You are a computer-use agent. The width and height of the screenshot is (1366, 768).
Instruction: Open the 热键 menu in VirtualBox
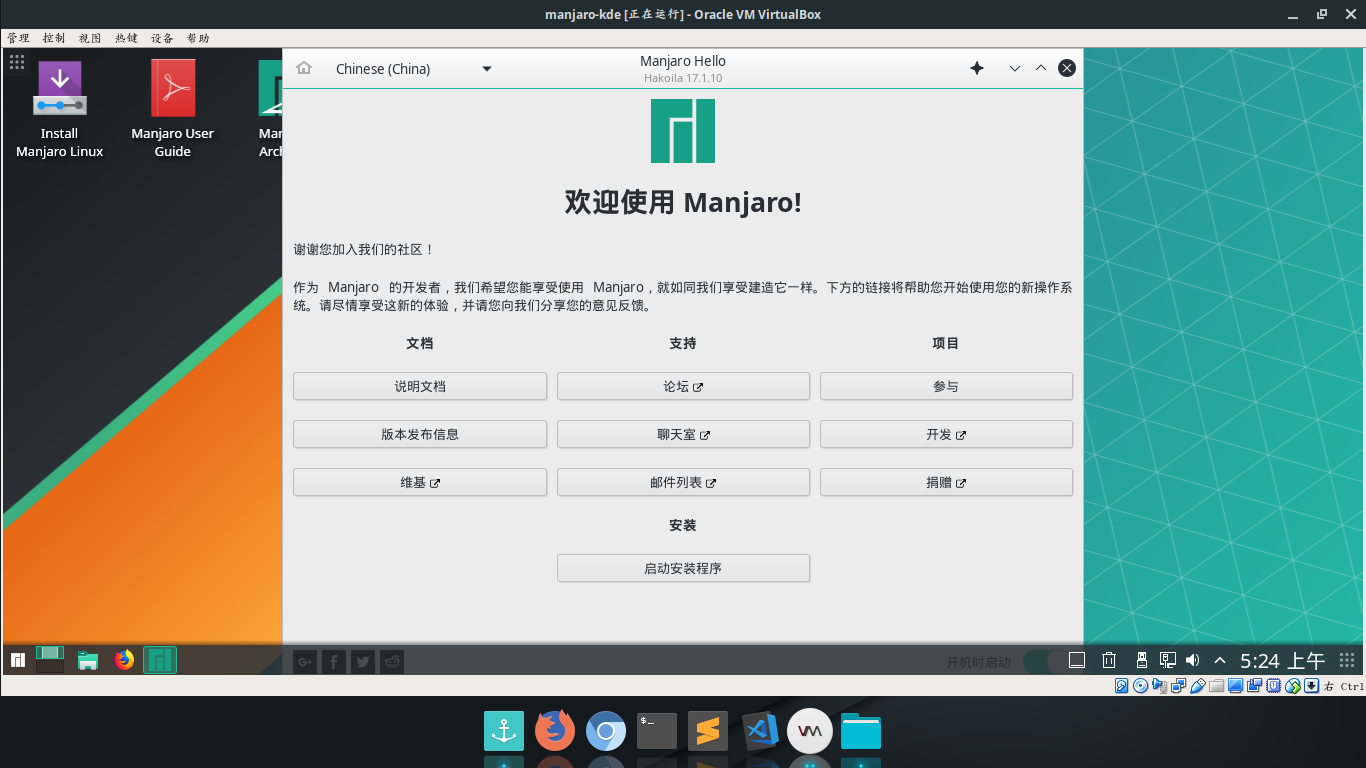[126, 38]
